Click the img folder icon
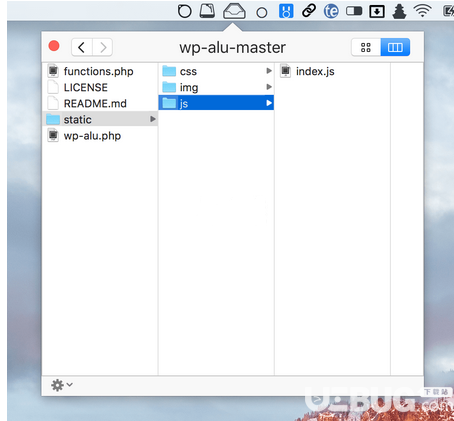The height and width of the screenshot is (421, 454). tap(169, 87)
